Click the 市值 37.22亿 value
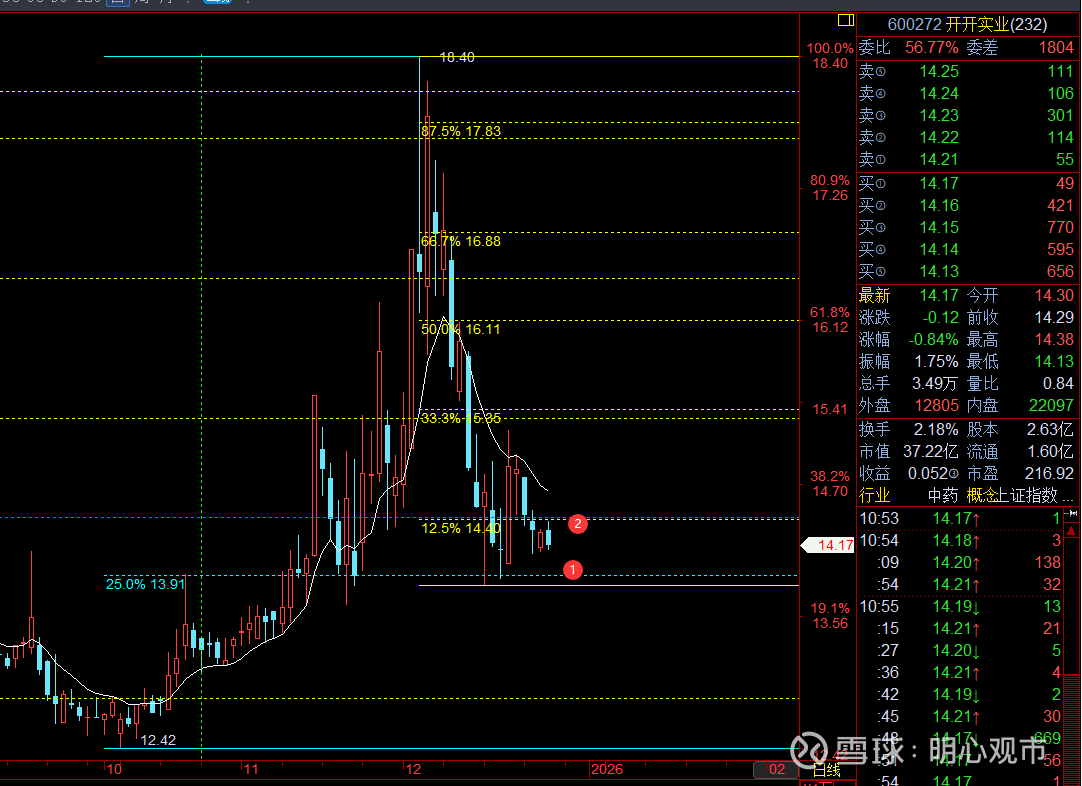Image resolution: width=1082 pixels, height=786 pixels. pos(930,451)
